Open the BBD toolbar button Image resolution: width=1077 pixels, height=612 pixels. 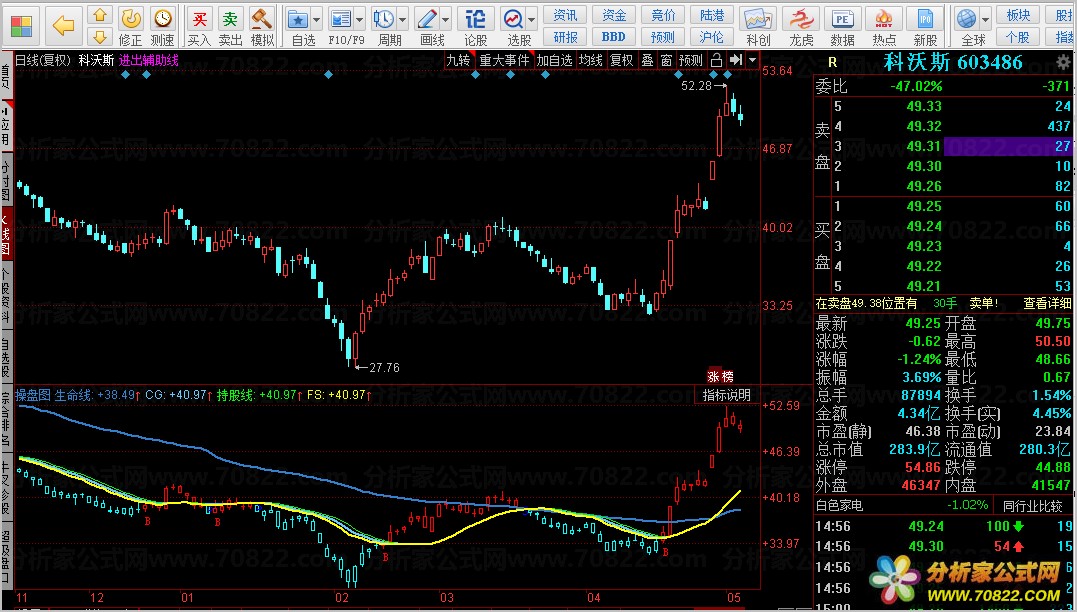pos(614,37)
